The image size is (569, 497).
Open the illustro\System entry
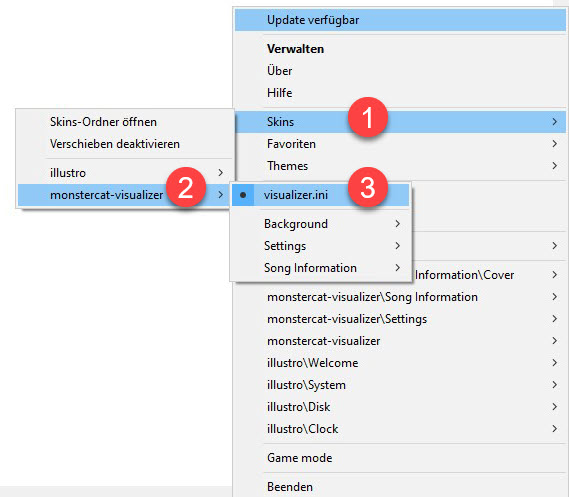400,385
